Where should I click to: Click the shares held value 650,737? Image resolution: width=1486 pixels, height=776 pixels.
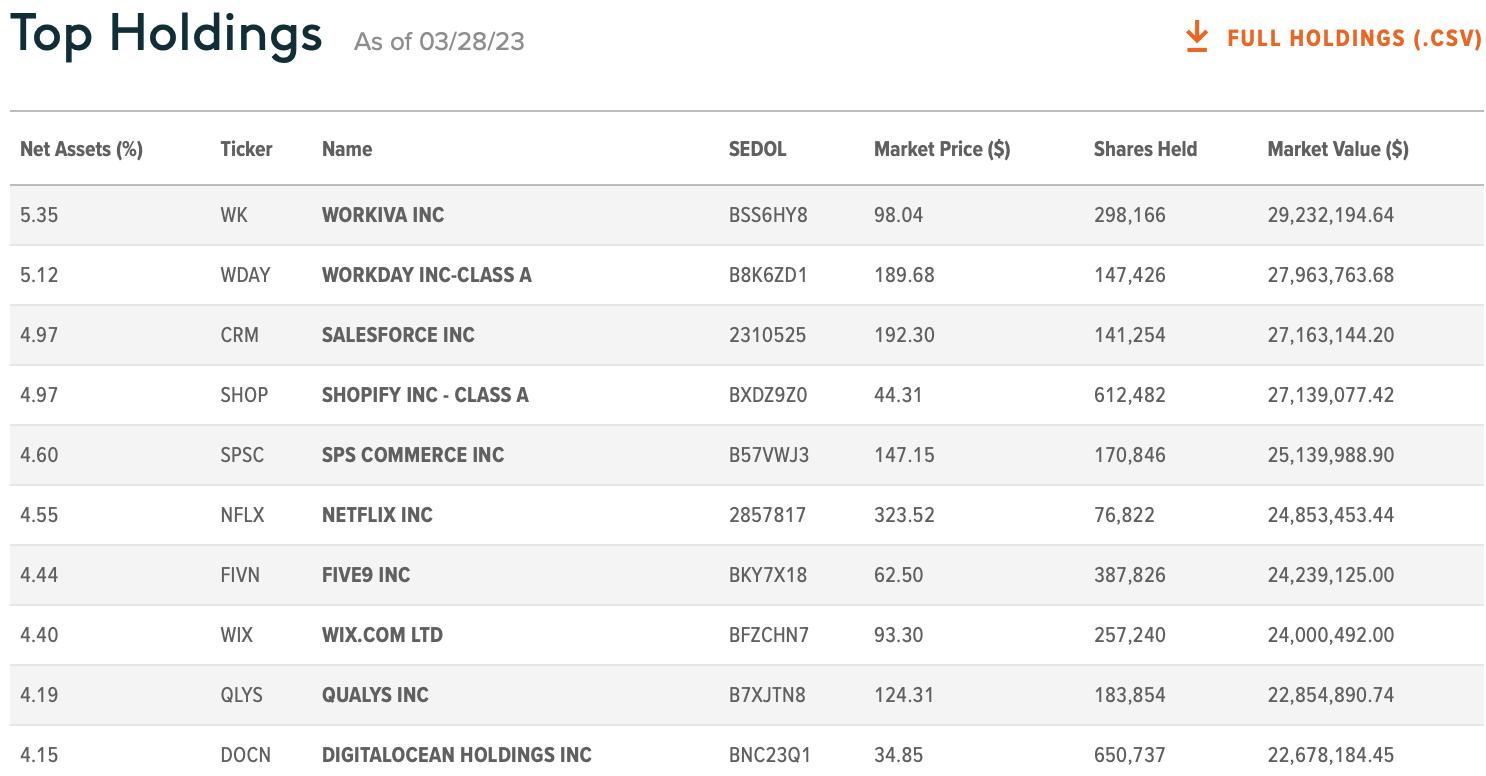(1130, 755)
